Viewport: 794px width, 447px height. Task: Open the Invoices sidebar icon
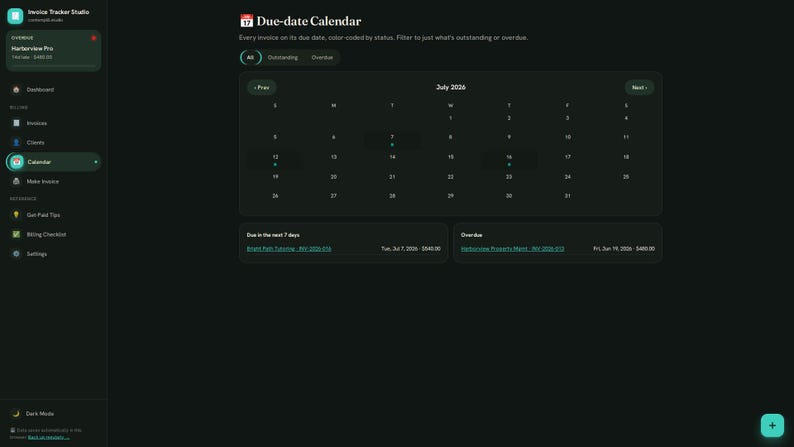coord(16,123)
